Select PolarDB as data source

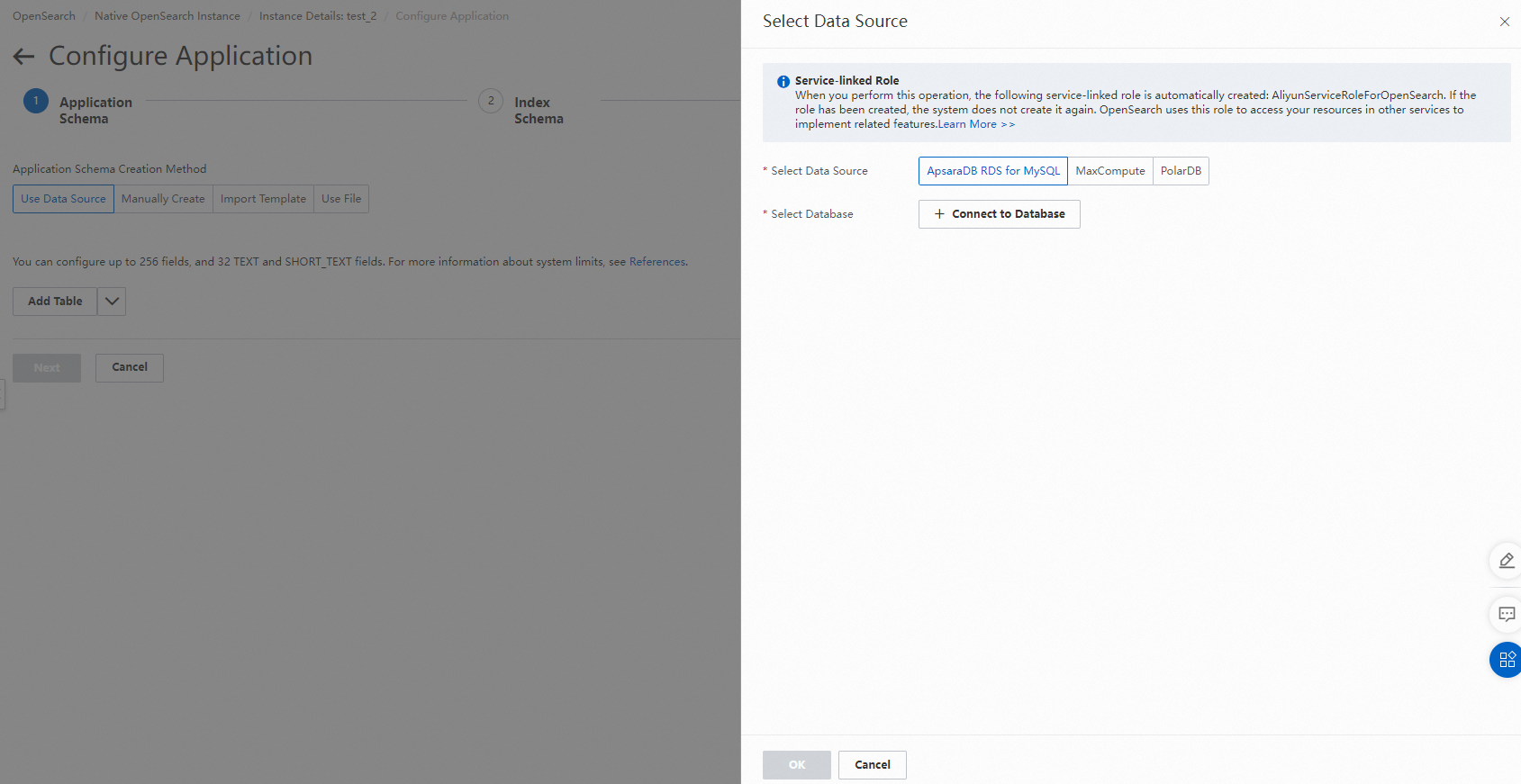click(1181, 171)
